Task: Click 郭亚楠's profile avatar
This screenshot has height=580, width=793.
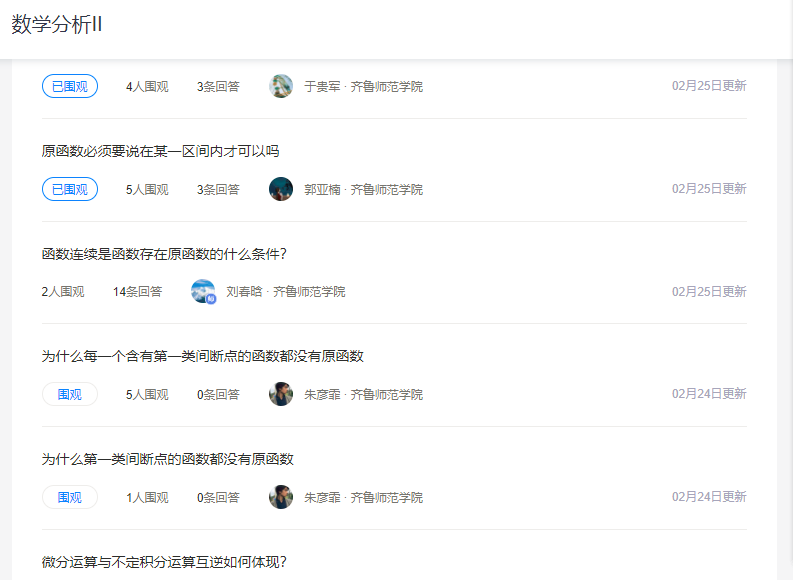Action: pyautogui.click(x=281, y=189)
